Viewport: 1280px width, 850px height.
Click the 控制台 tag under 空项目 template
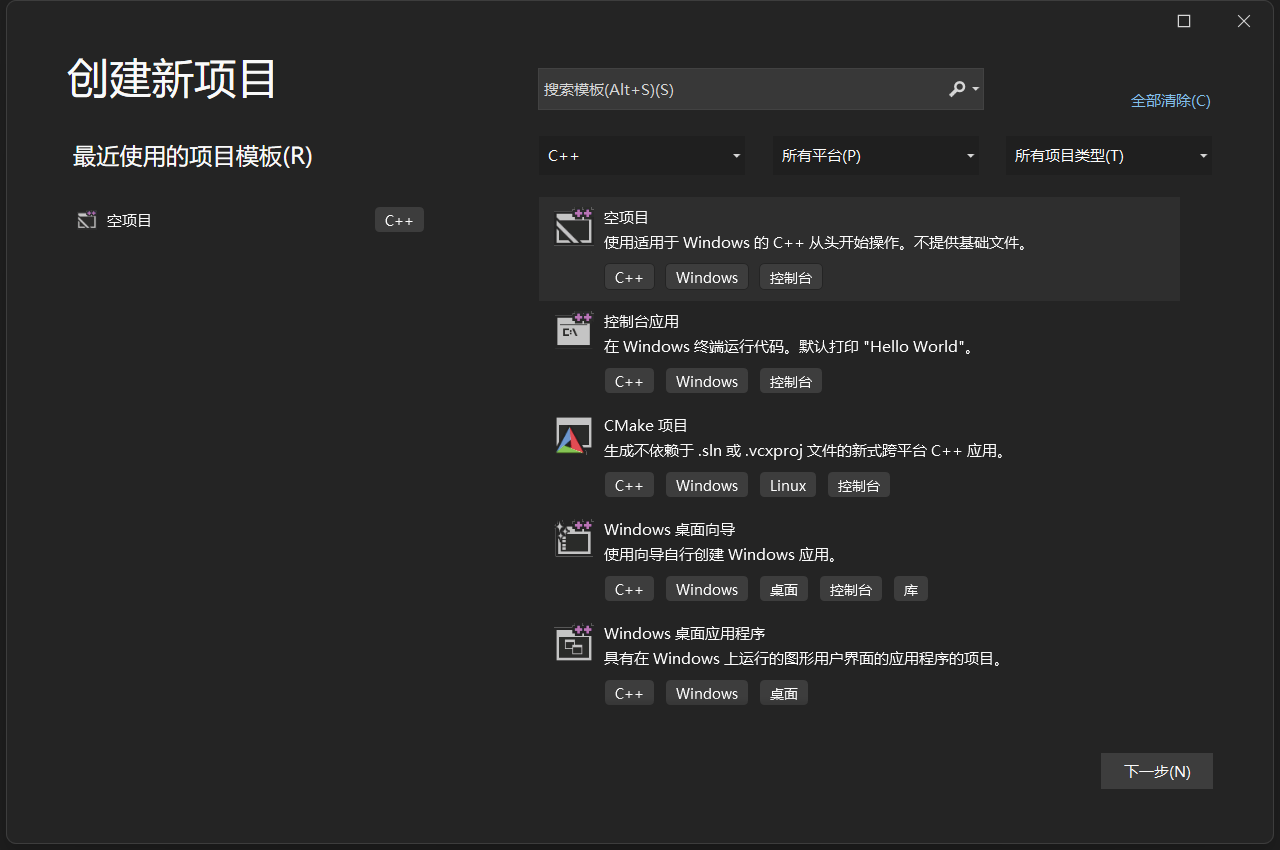click(791, 277)
